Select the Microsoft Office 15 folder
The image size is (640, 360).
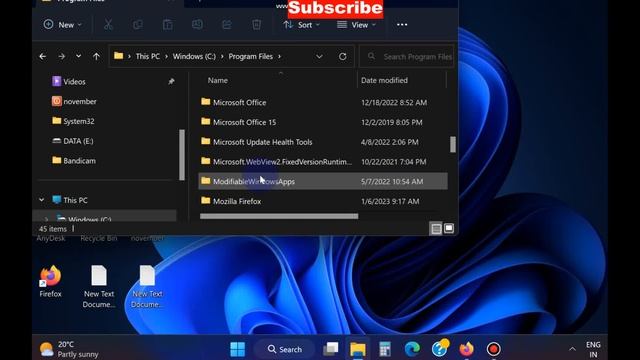[x=322, y=122]
